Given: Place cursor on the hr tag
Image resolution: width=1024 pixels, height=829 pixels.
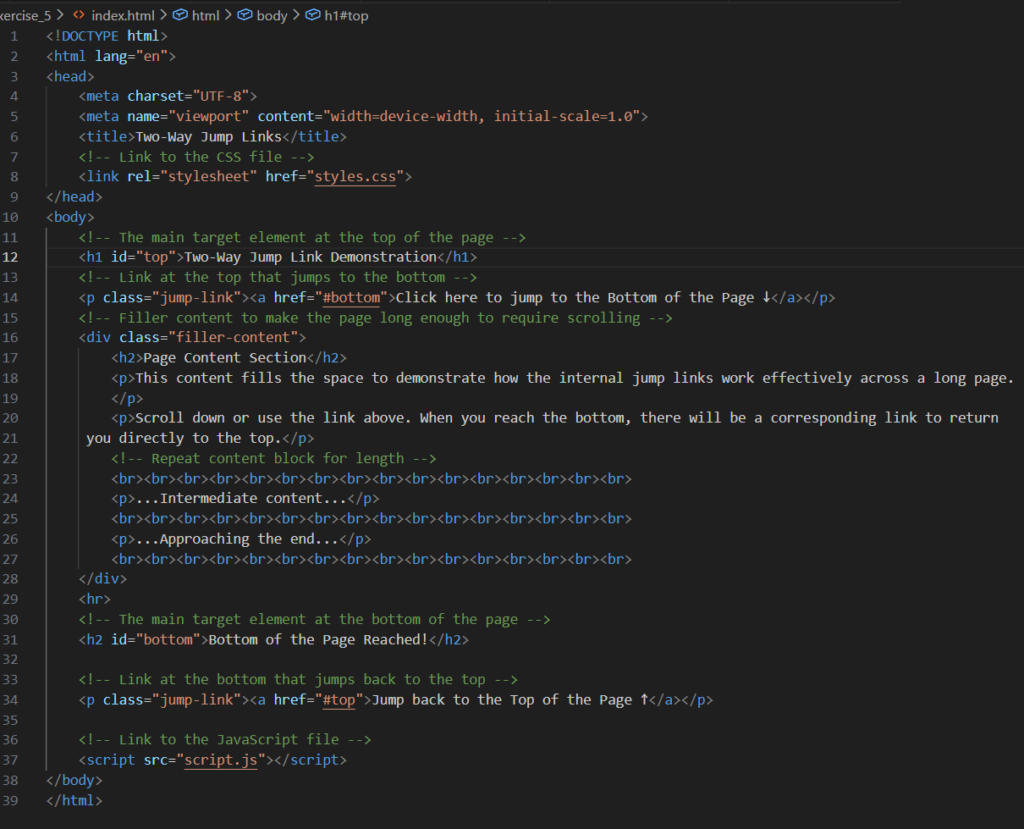Looking at the screenshot, I should tap(95, 599).
